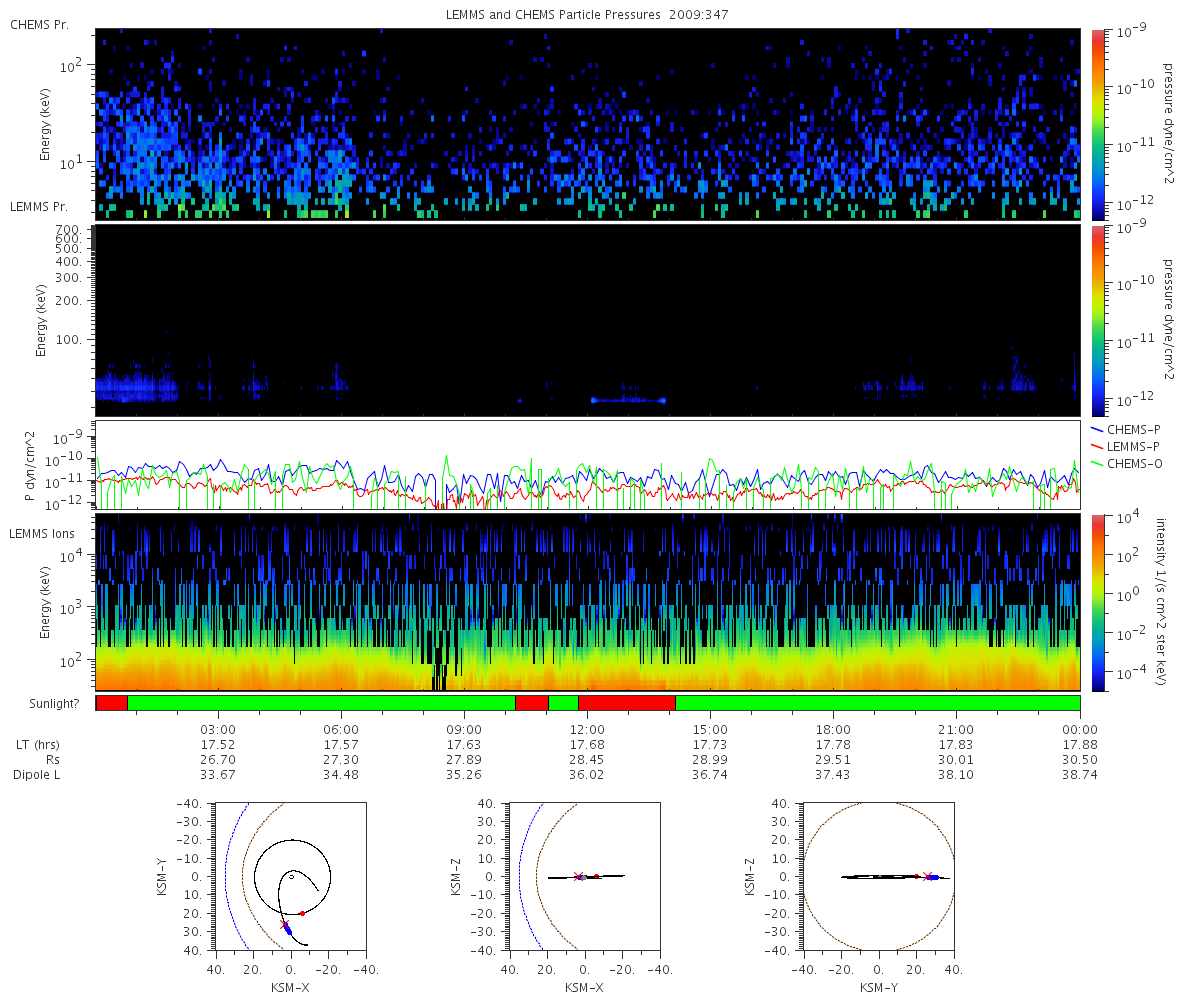The width and height of the screenshot is (1200, 1000).
Task: Click the LEMMS Ions intensity color bar
Action: pyautogui.click(x=1097, y=603)
